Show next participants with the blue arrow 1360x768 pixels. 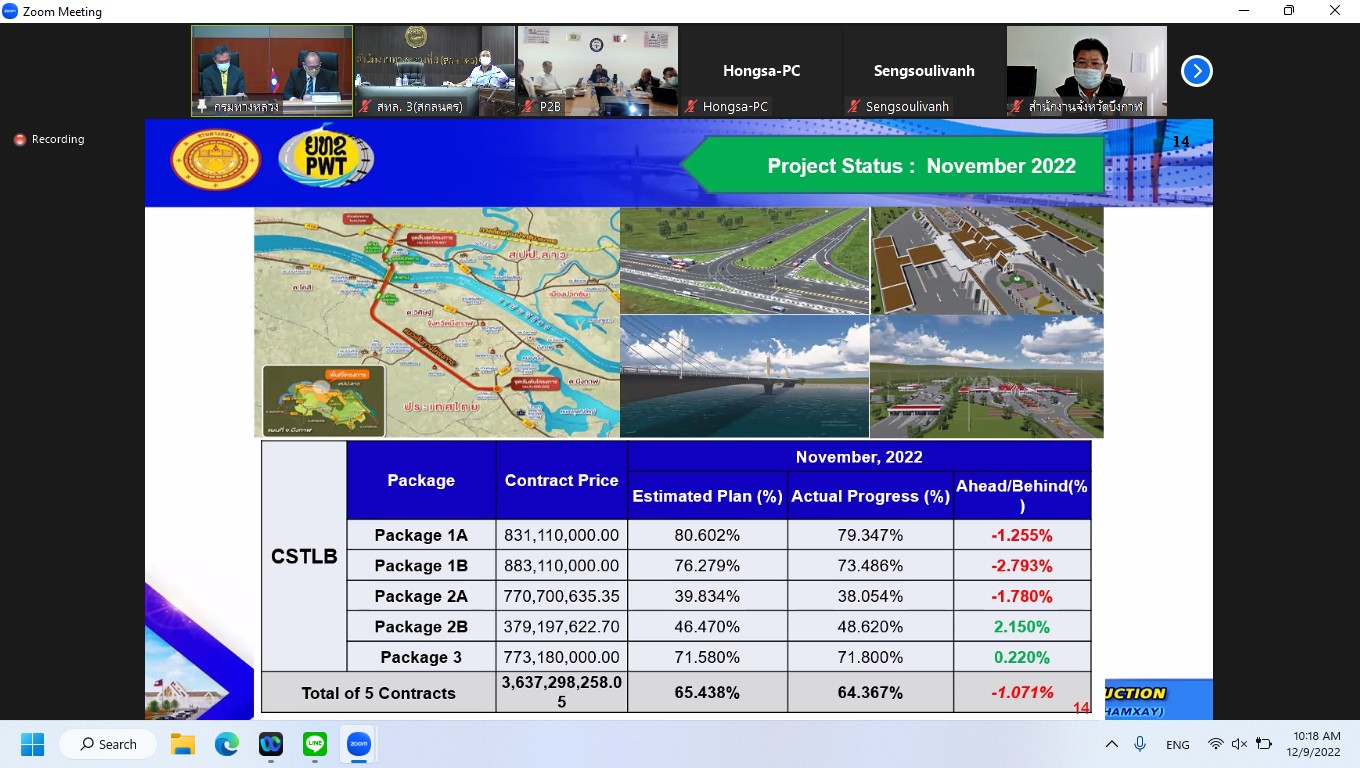(x=1196, y=71)
